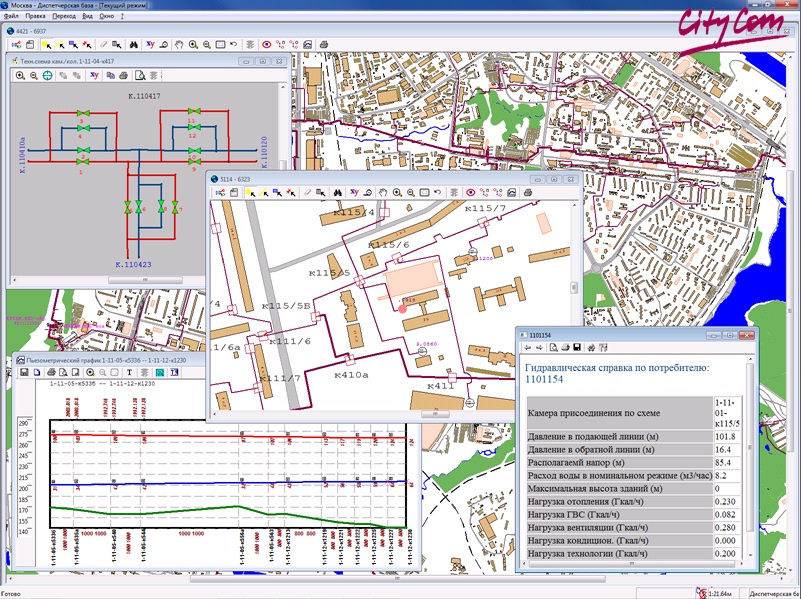Toggle the red eye icon in main toolbar
The image size is (801, 599).
(266, 45)
